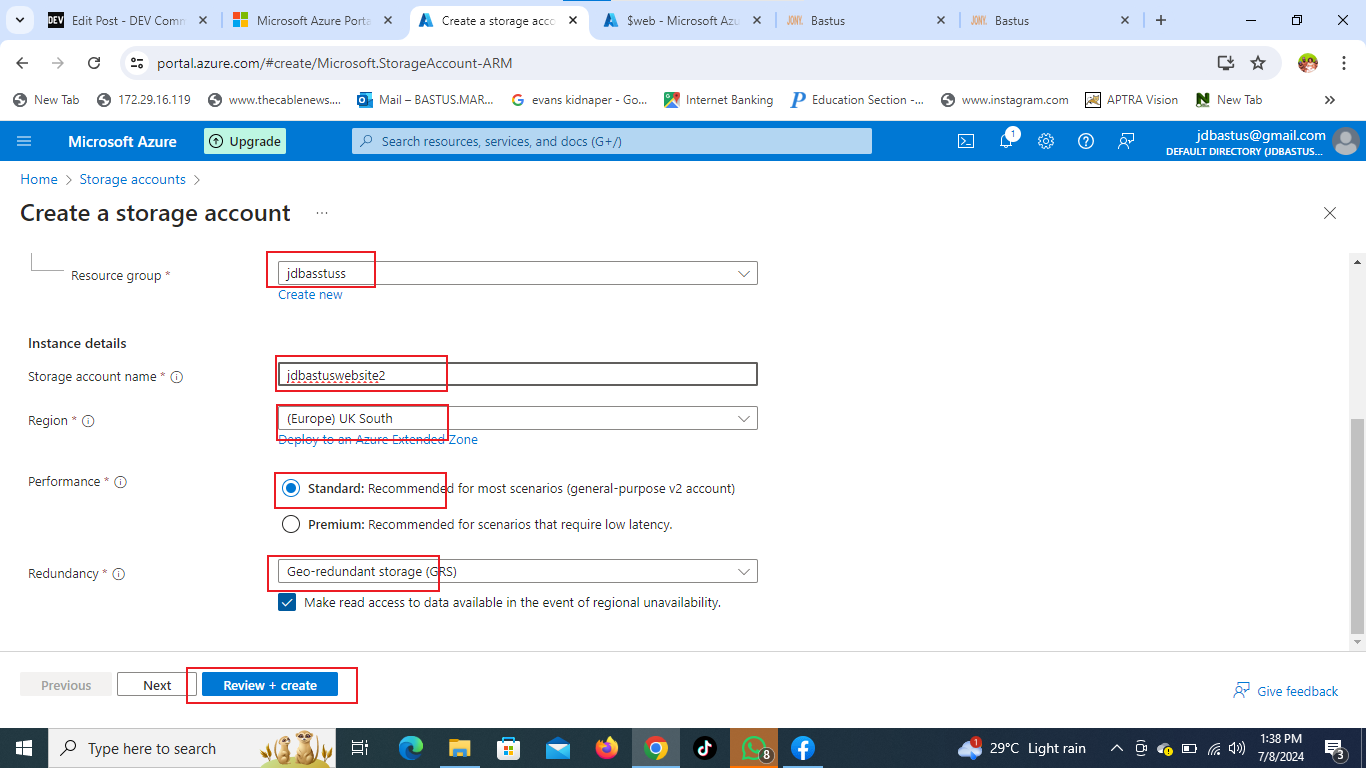Viewport: 1366px width, 768px height.
Task: Launch Microsoft Edge from the taskbar
Action: (x=411, y=748)
